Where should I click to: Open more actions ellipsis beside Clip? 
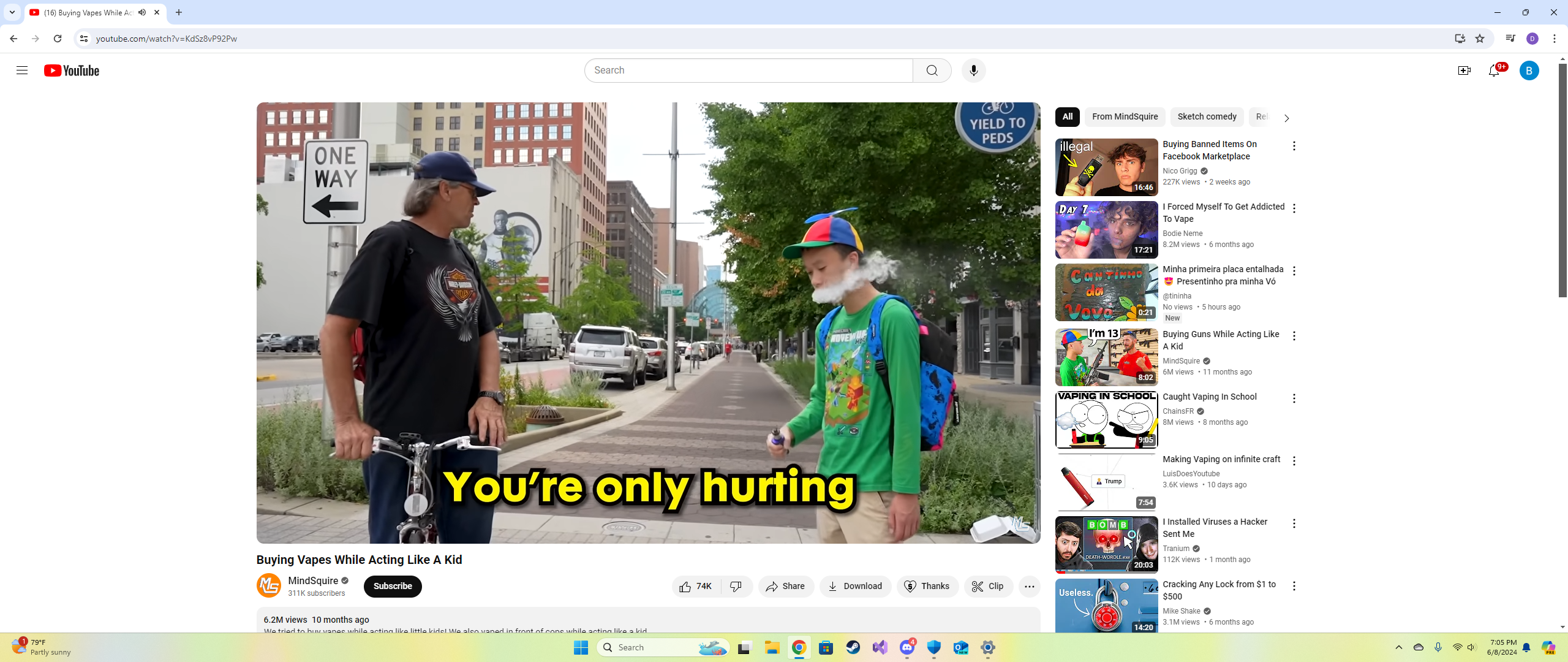point(1029,586)
